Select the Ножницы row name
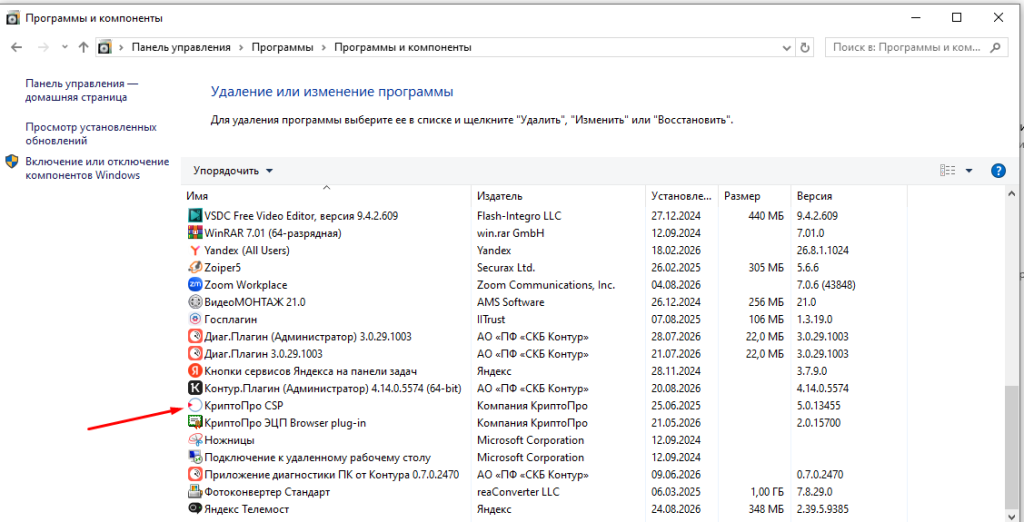The width and height of the screenshot is (1024, 522). click(229, 440)
